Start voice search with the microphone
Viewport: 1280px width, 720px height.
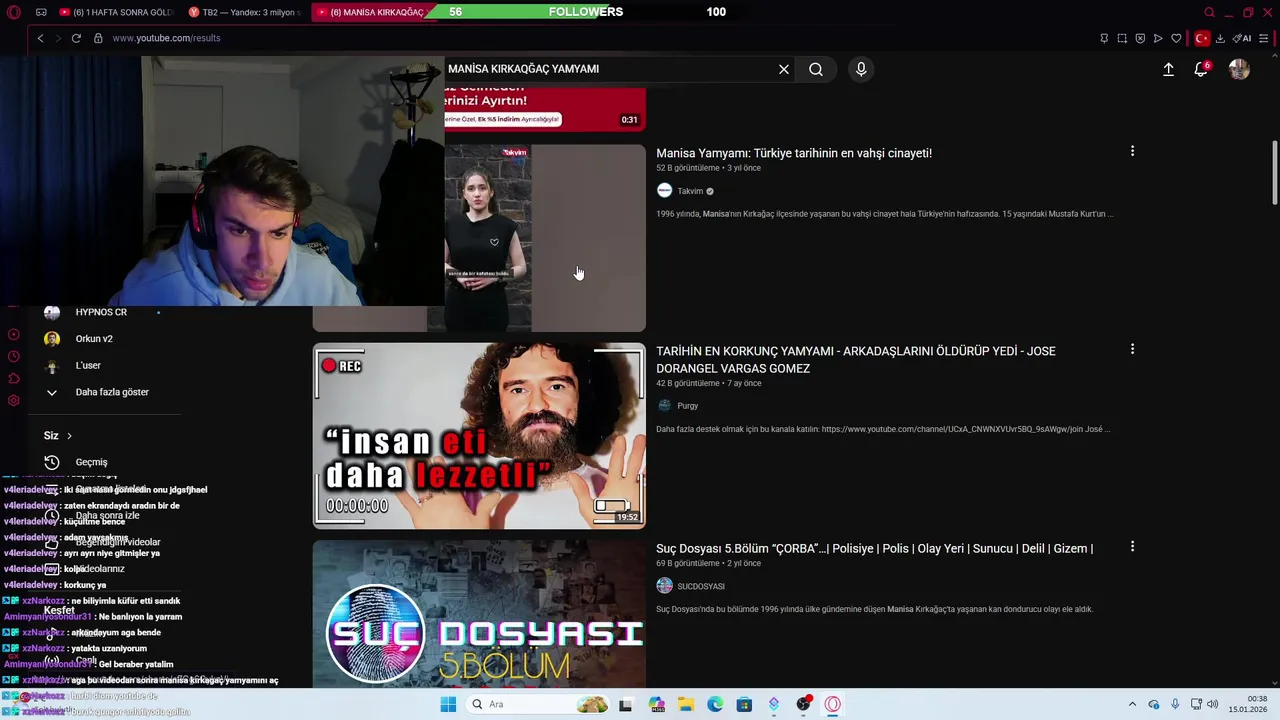861,69
